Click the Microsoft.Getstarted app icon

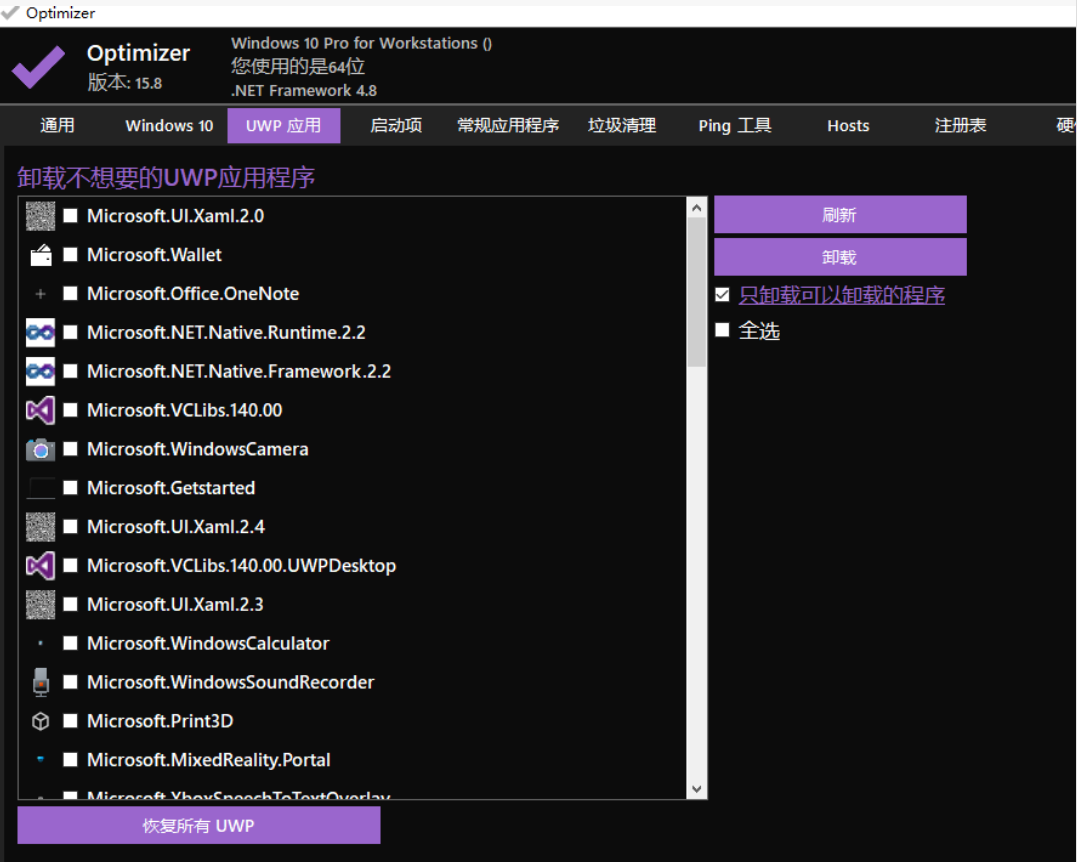pyautogui.click(x=41, y=488)
